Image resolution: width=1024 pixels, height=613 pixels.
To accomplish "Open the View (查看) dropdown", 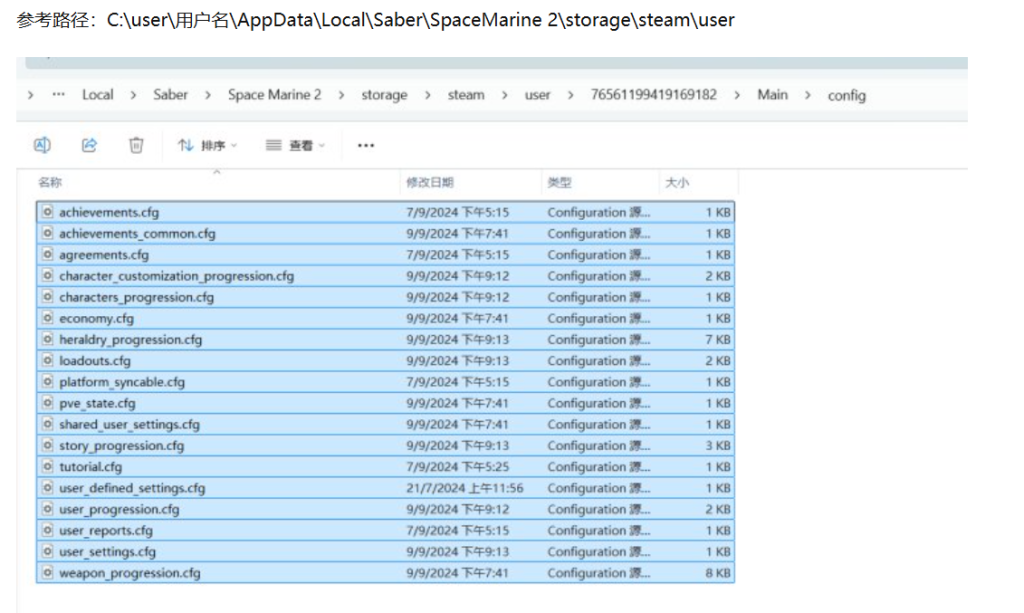I will tap(295, 145).
